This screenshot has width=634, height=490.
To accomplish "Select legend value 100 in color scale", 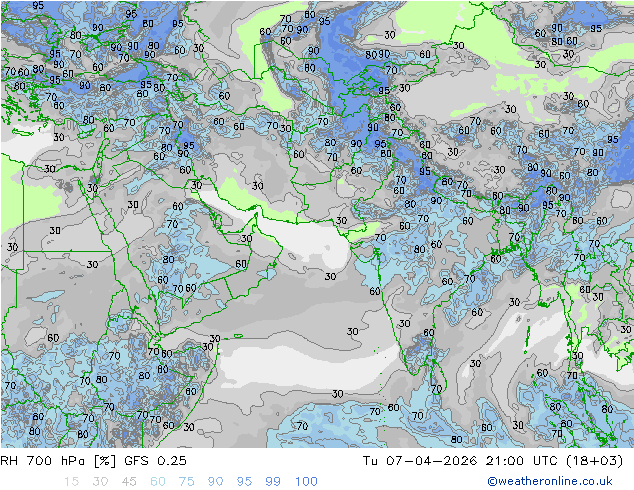I will tap(306, 482).
